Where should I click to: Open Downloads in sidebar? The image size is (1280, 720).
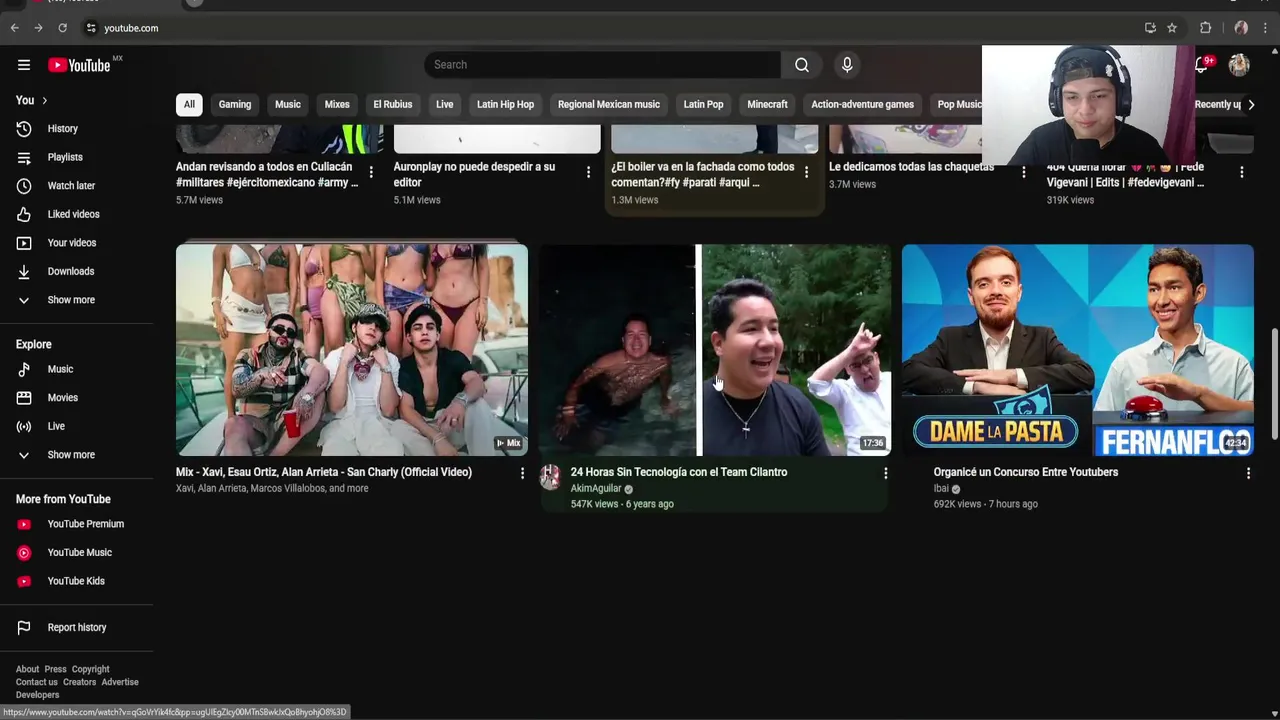[76, 271]
